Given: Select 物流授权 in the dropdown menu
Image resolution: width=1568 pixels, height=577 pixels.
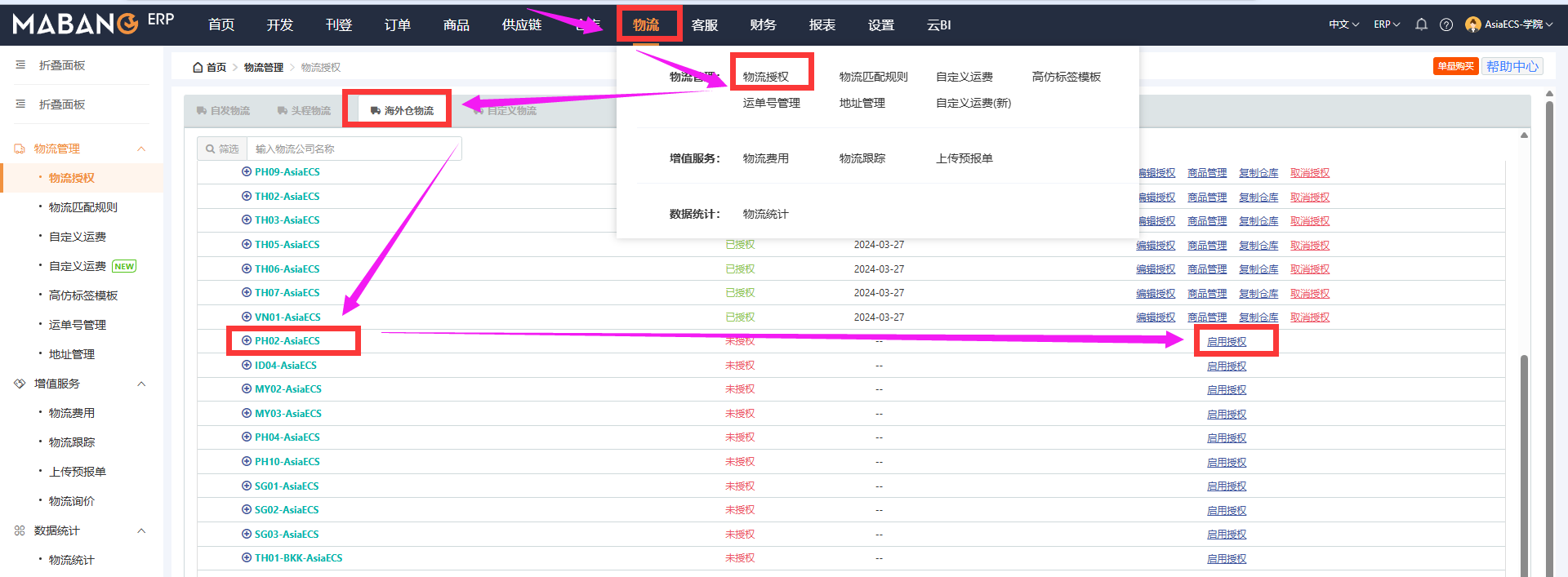Looking at the screenshot, I should pos(766,77).
